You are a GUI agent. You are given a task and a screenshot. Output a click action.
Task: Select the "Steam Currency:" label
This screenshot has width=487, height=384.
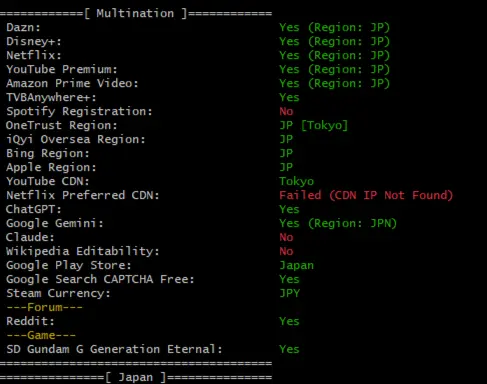[58, 294]
